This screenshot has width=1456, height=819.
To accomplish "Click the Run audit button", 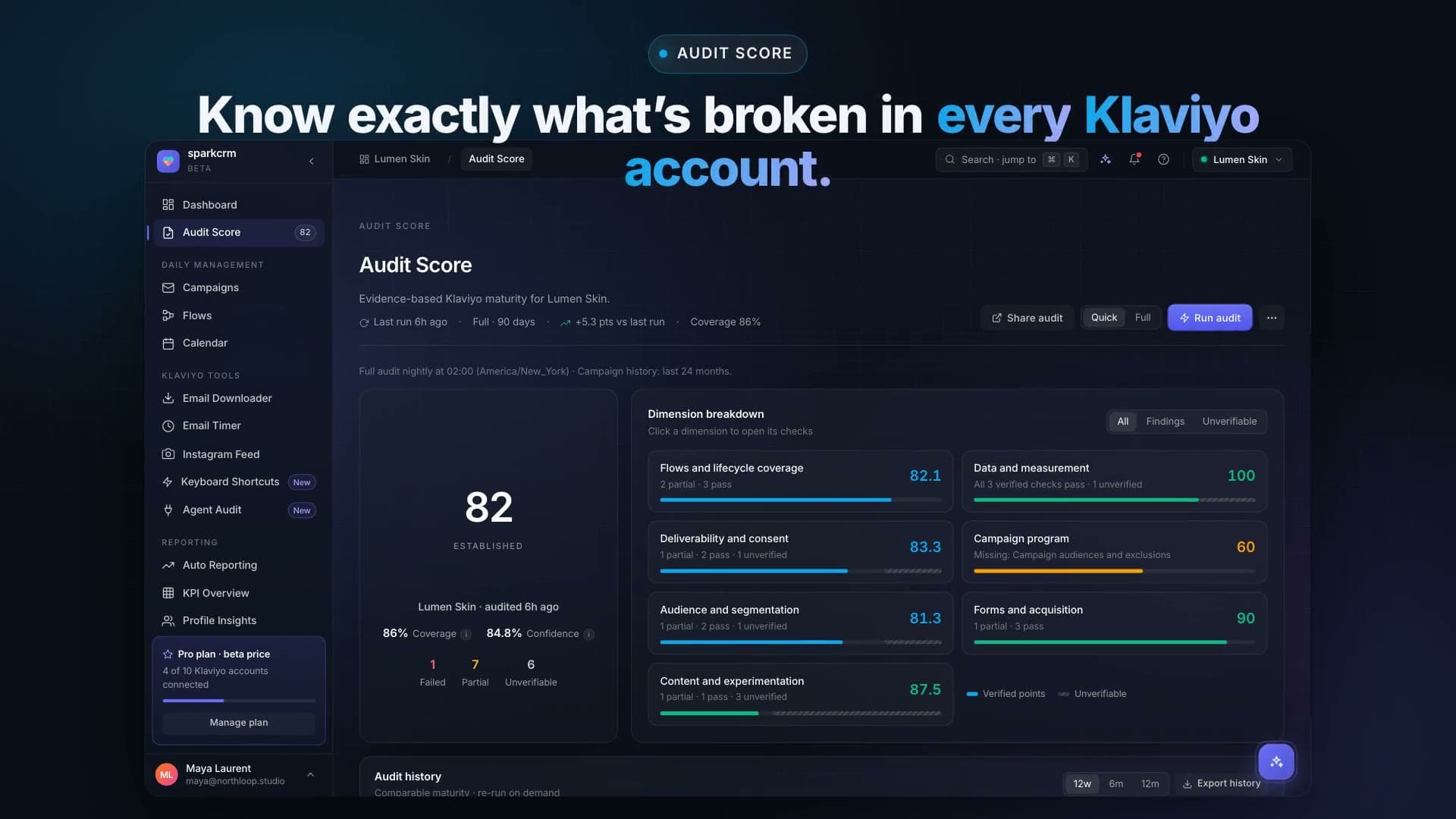I will click(1210, 318).
